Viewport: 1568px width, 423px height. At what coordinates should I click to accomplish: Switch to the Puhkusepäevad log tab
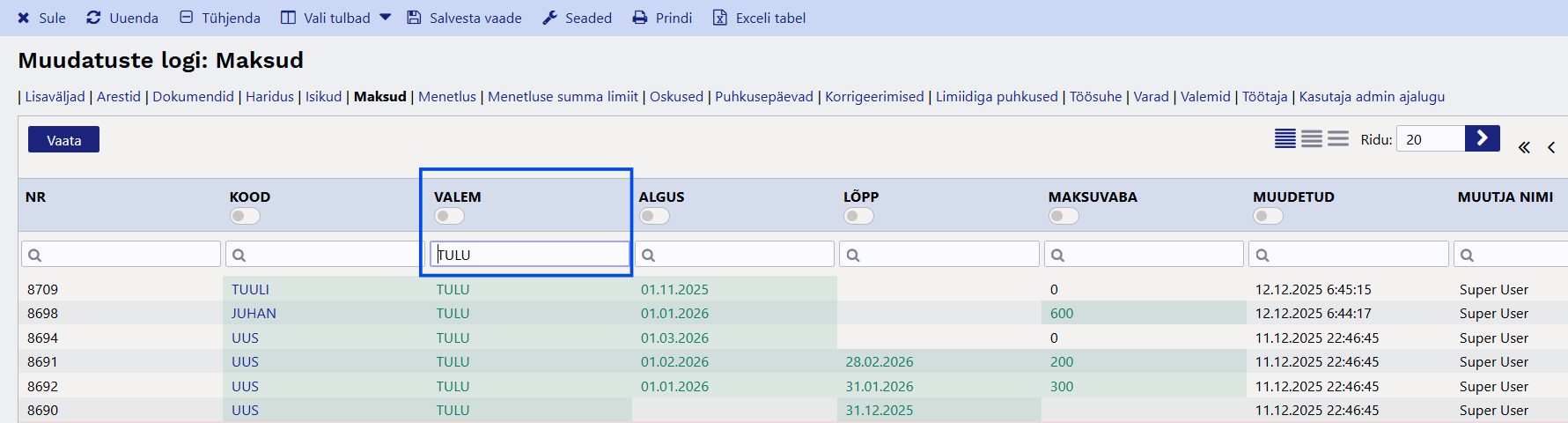pos(763,97)
